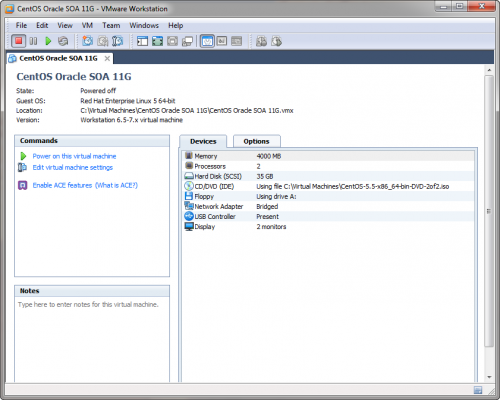Click the Display monitor icon
The height and width of the screenshot is (400, 500).
[x=189, y=226]
